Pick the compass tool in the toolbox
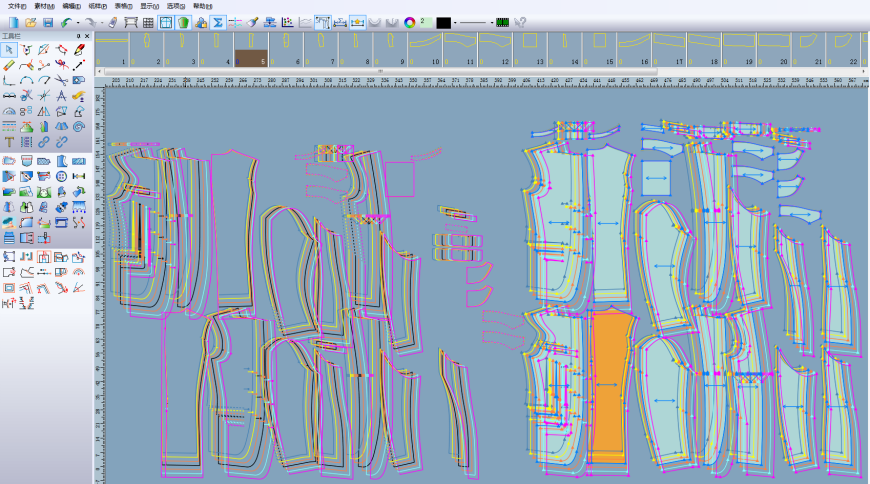 pos(61,96)
